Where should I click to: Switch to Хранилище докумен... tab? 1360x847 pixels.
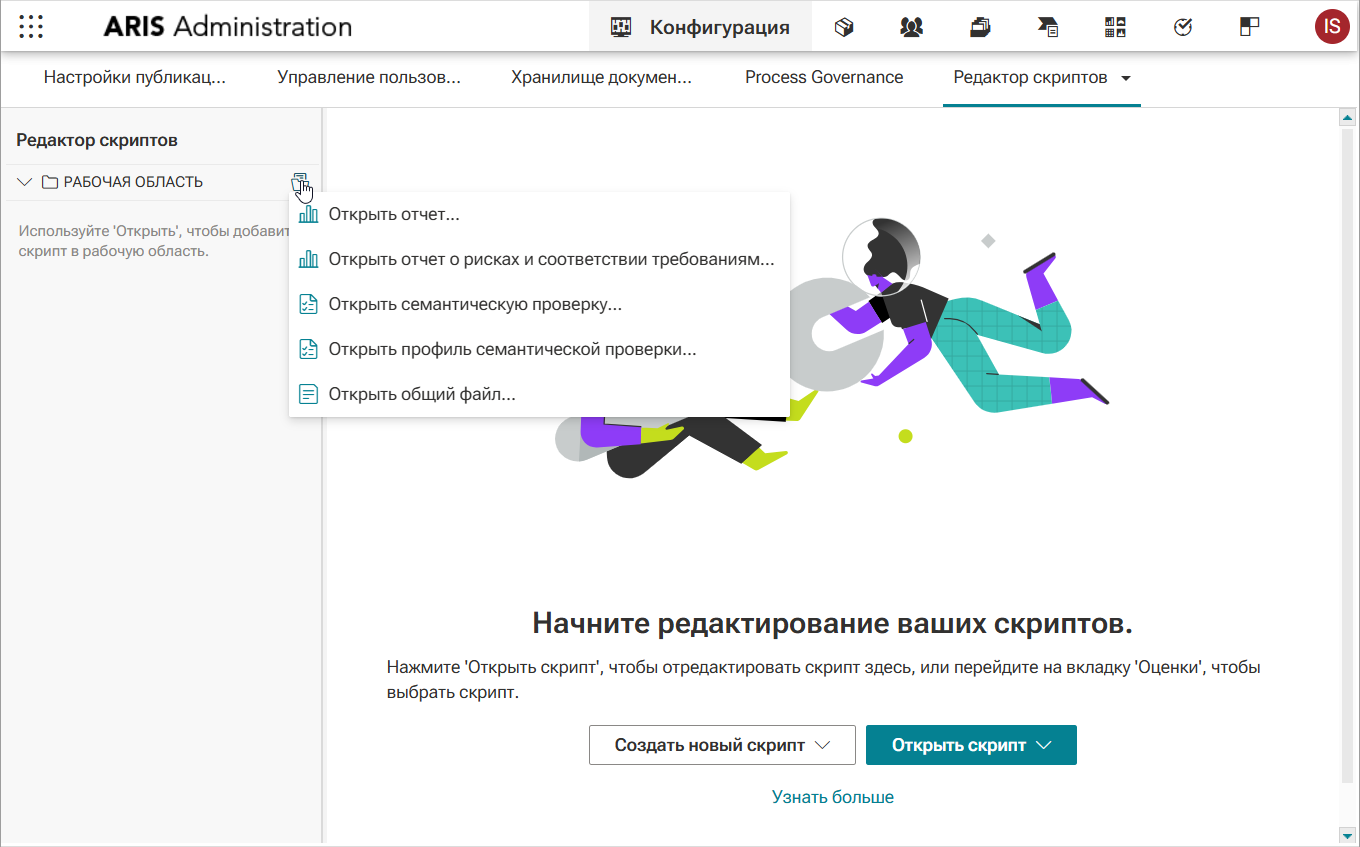602,77
